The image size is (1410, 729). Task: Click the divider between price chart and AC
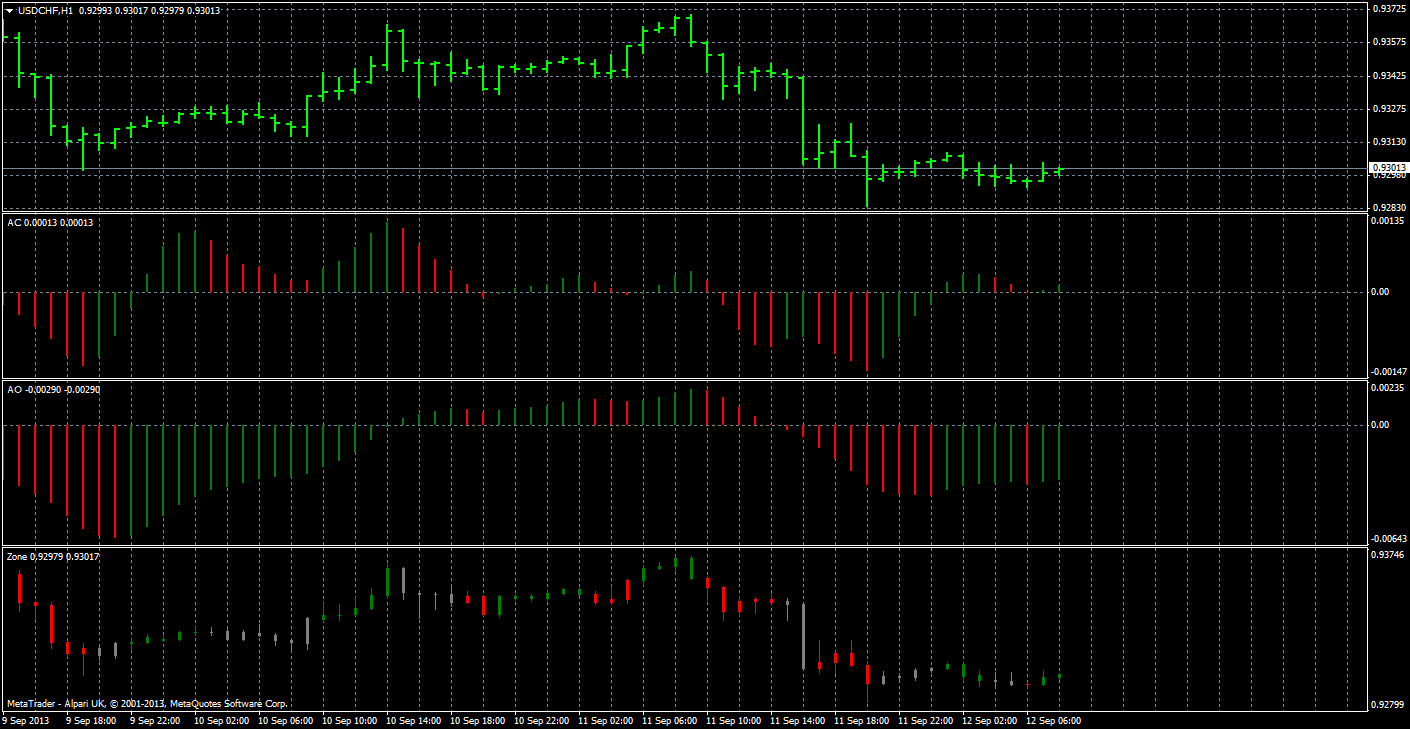click(x=683, y=213)
